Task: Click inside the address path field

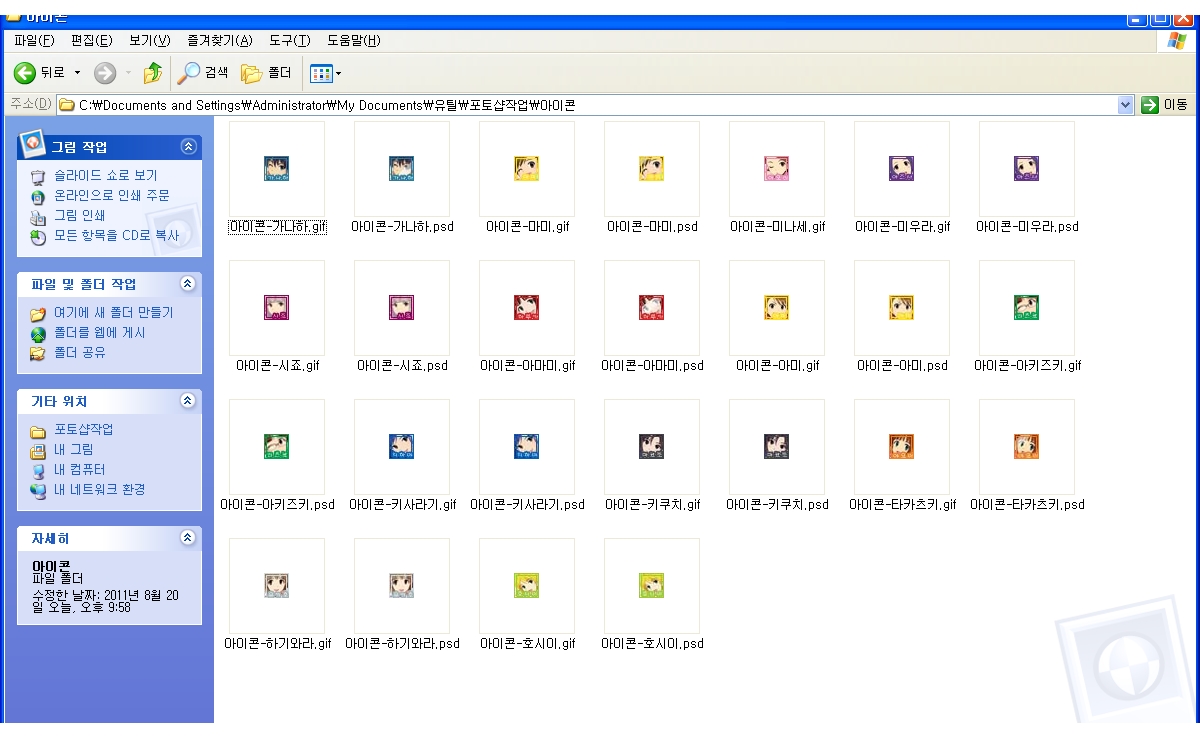Action: (600, 105)
